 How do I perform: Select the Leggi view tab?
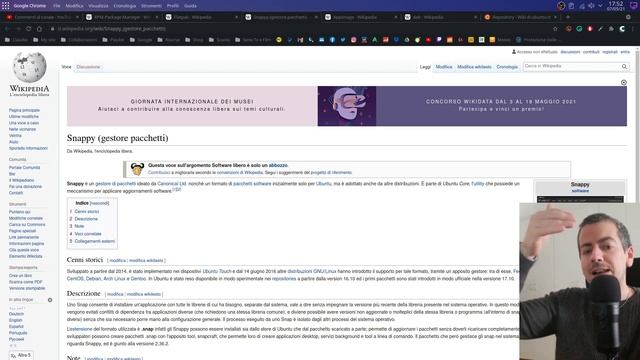coord(425,67)
